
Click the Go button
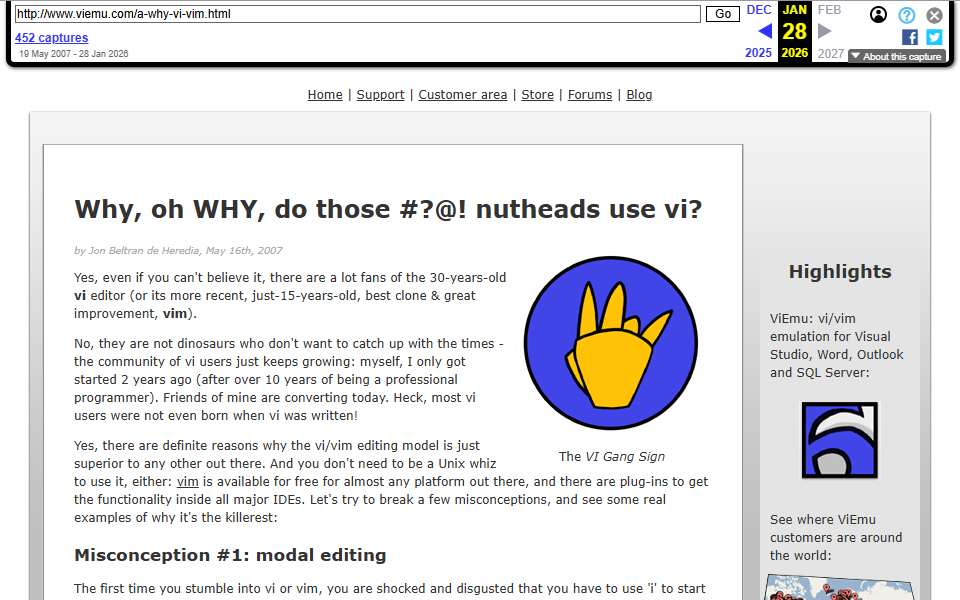722,13
